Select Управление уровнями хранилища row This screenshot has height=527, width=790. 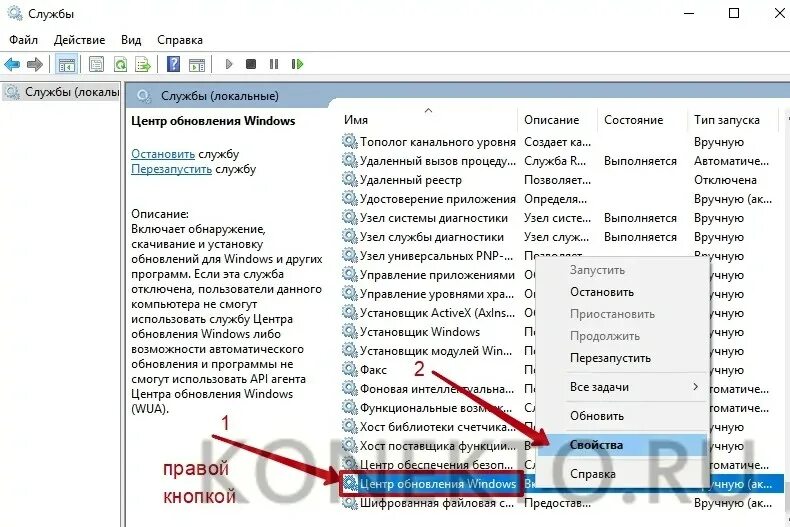coord(437,294)
